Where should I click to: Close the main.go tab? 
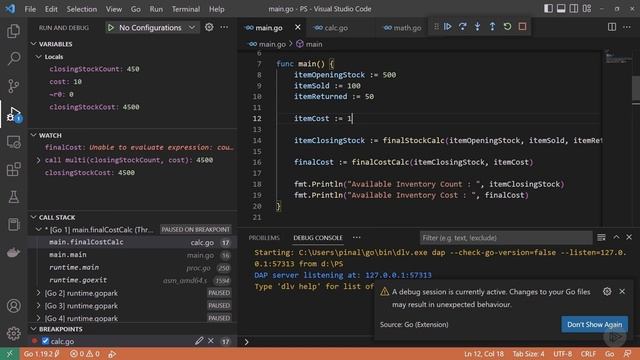click(298, 27)
